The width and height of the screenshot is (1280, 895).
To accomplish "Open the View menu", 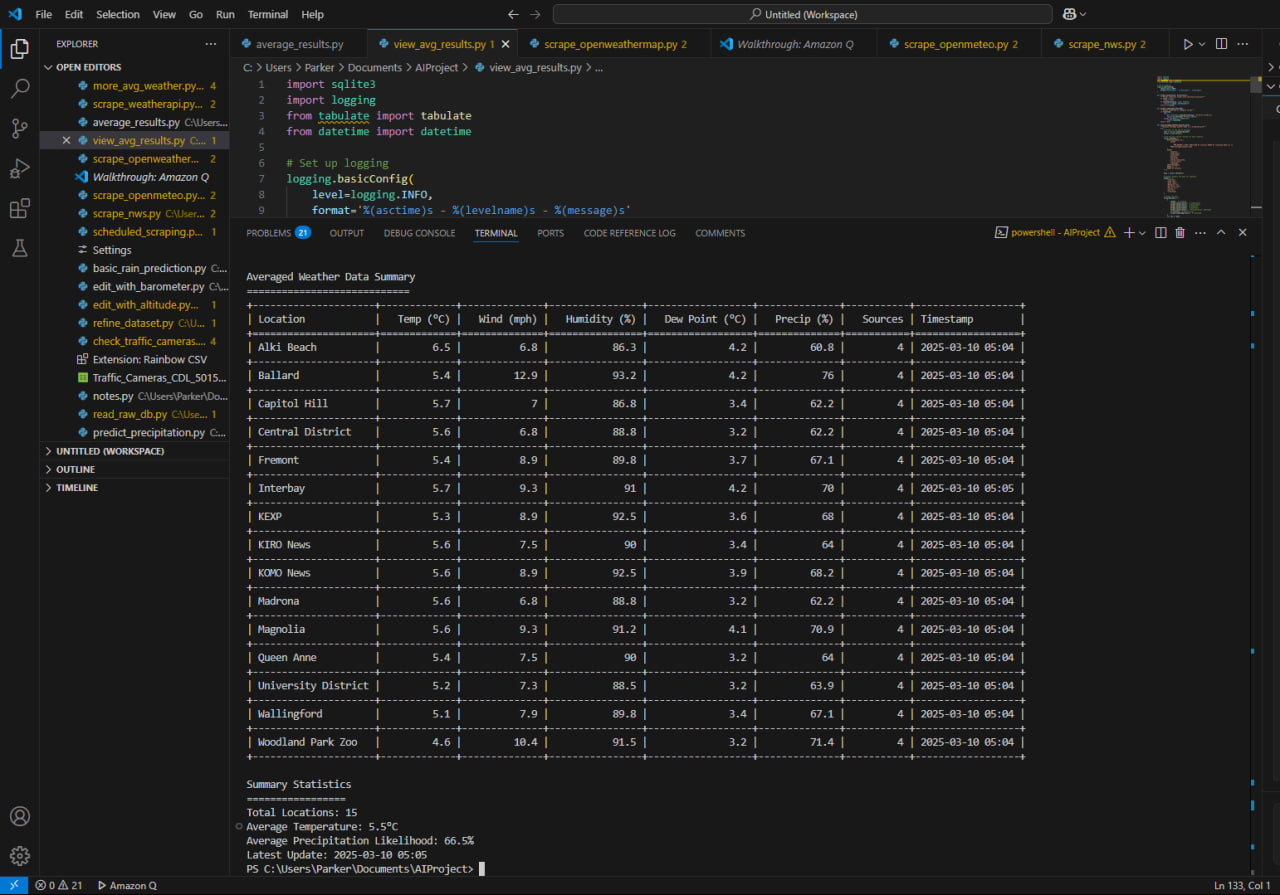I will [164, 14].
